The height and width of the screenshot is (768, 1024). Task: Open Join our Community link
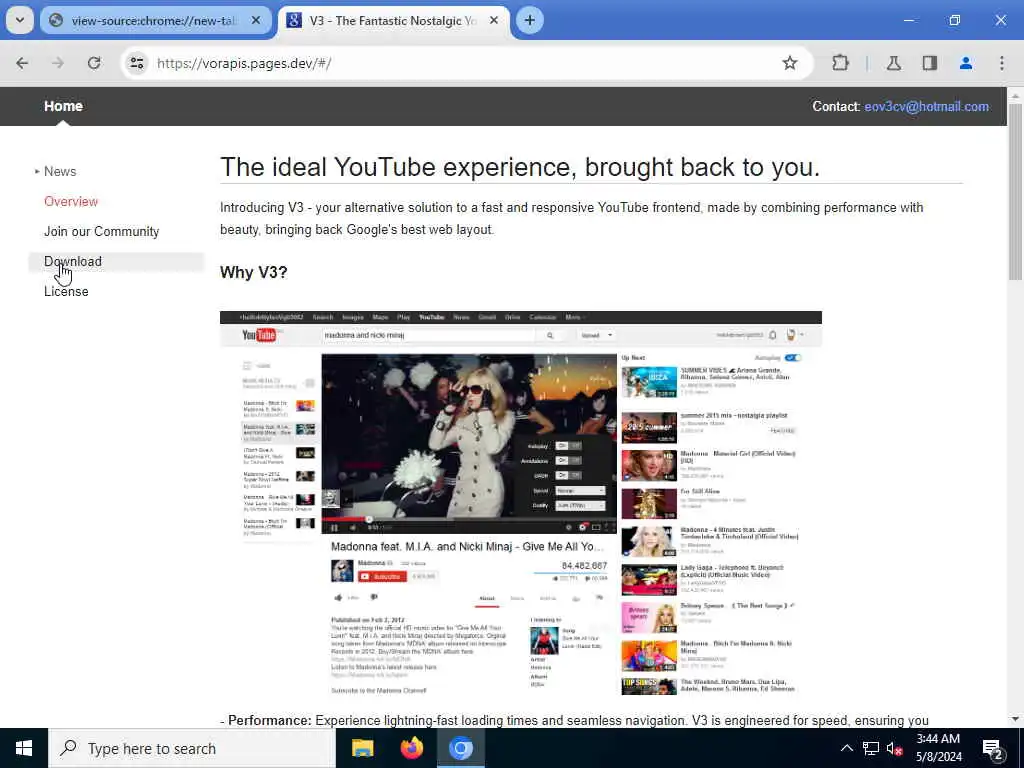(x=101, y=231)
